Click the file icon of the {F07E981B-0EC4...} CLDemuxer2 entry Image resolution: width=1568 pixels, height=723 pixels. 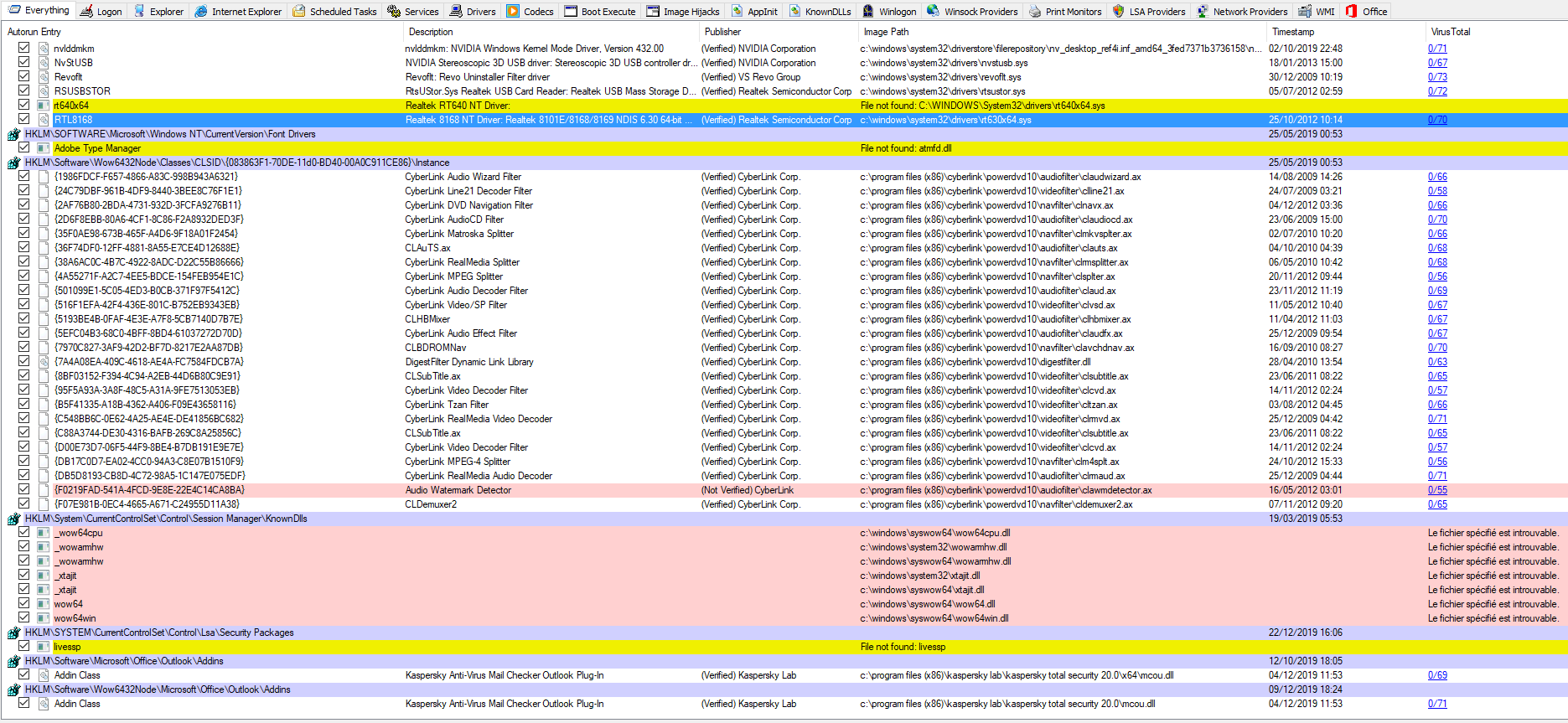tap(44, 504)
